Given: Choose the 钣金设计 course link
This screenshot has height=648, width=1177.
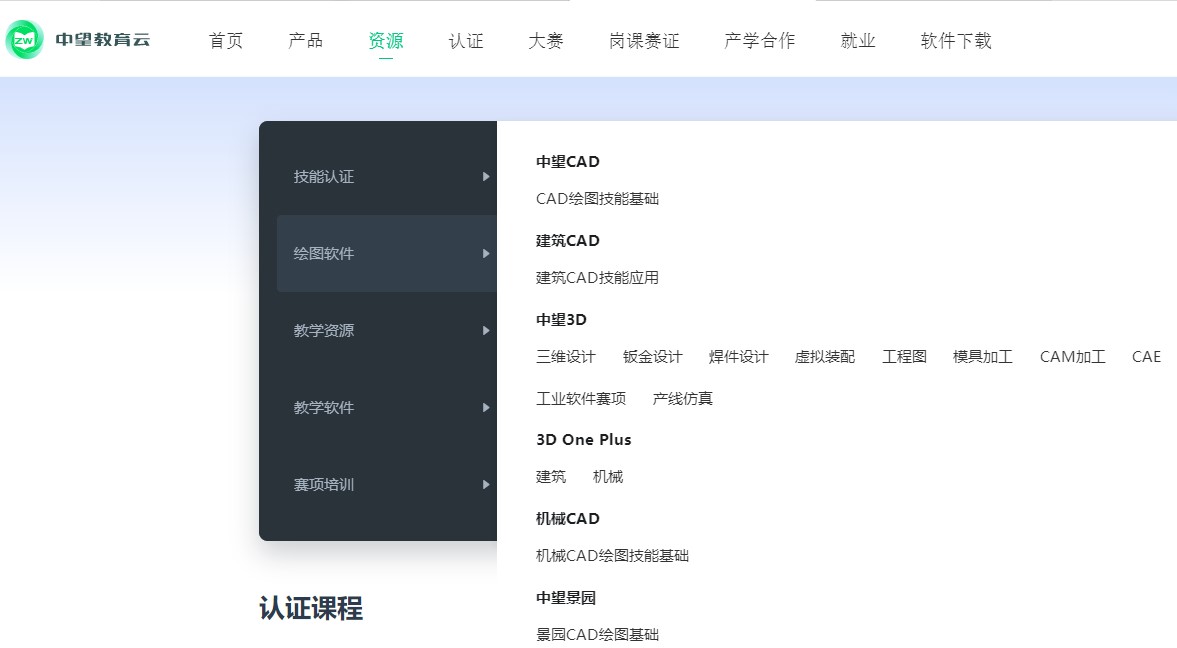Looking at the screenshot, I should [652, 357].
